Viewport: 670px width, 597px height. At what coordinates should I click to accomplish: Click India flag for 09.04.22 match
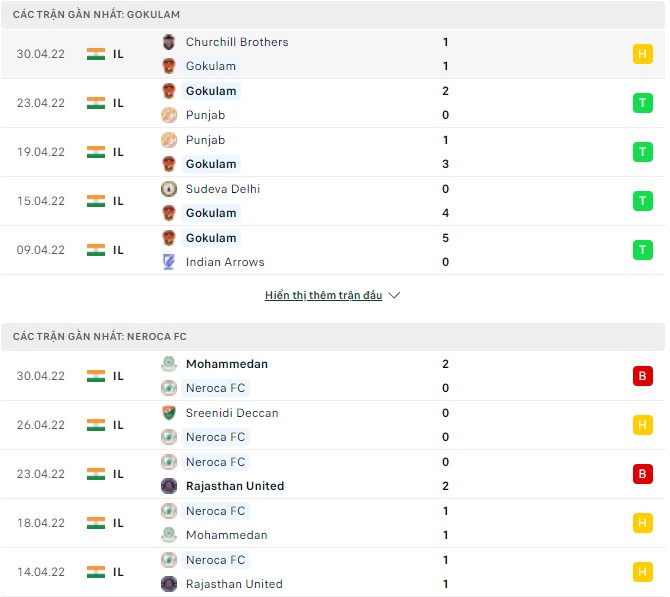point(96,250)
